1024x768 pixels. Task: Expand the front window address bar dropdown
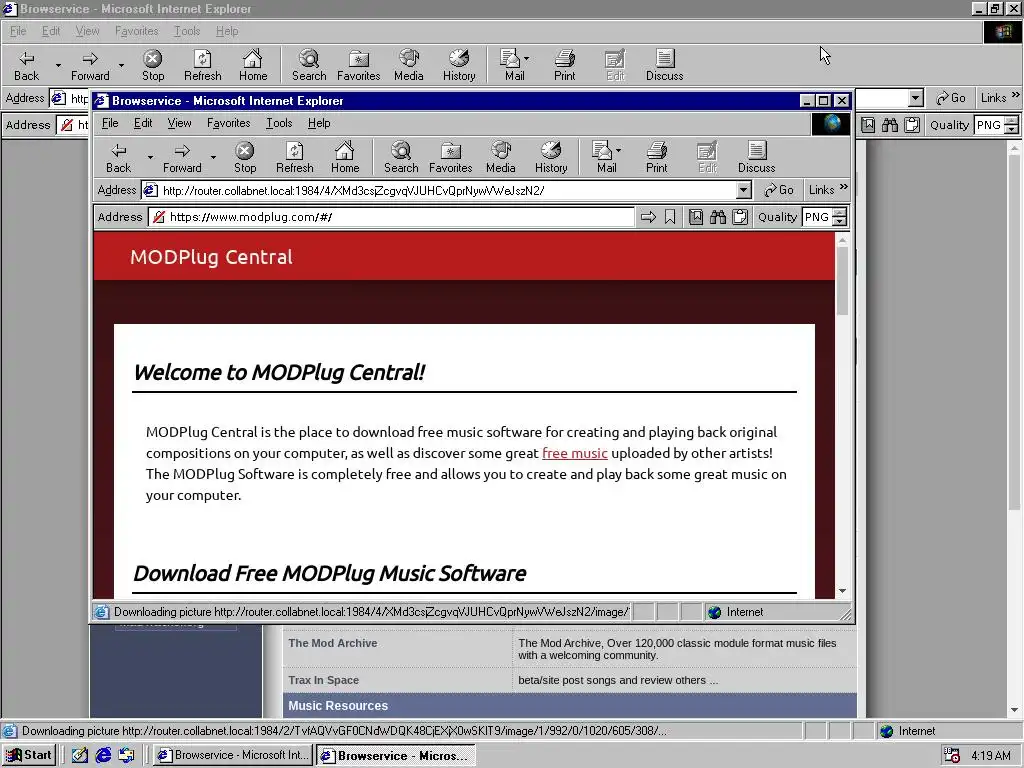click(743, 190)
